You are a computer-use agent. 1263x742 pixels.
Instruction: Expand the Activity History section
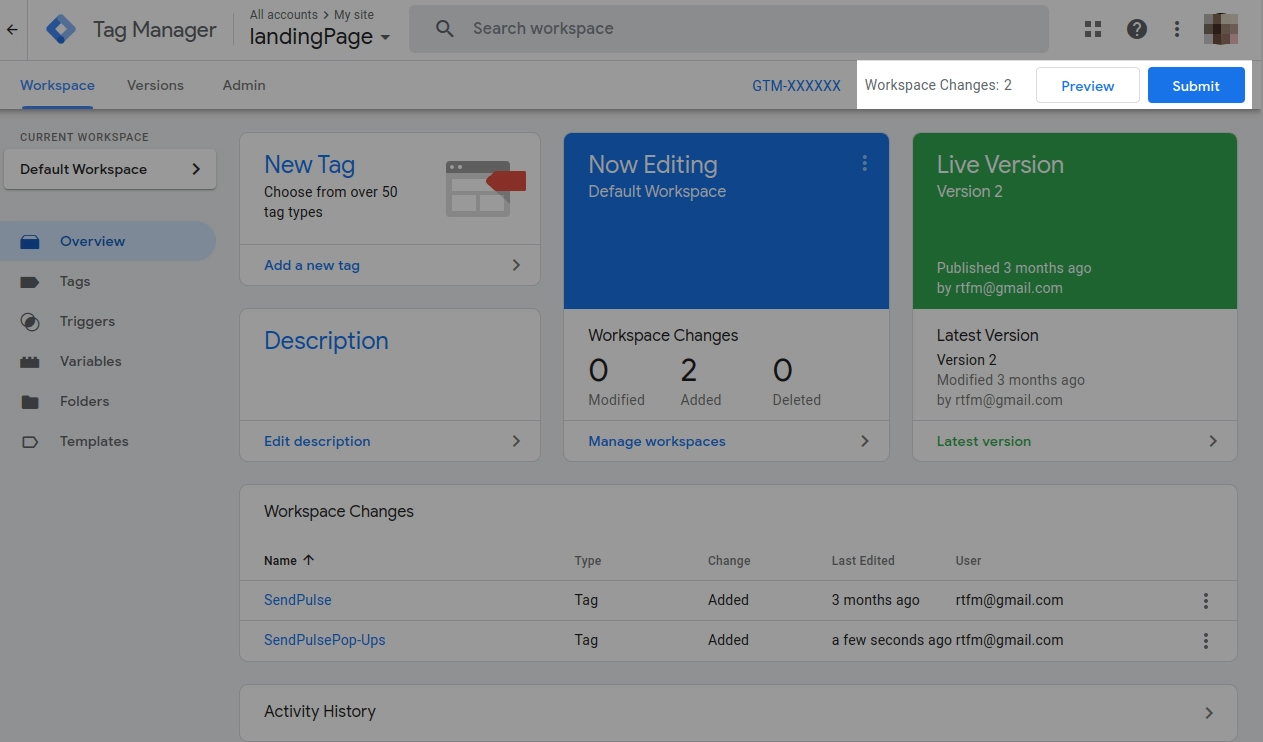738,712
